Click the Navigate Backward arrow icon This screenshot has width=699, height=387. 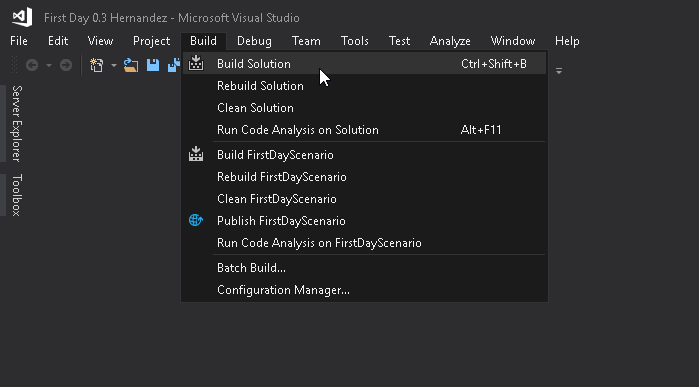32,65
